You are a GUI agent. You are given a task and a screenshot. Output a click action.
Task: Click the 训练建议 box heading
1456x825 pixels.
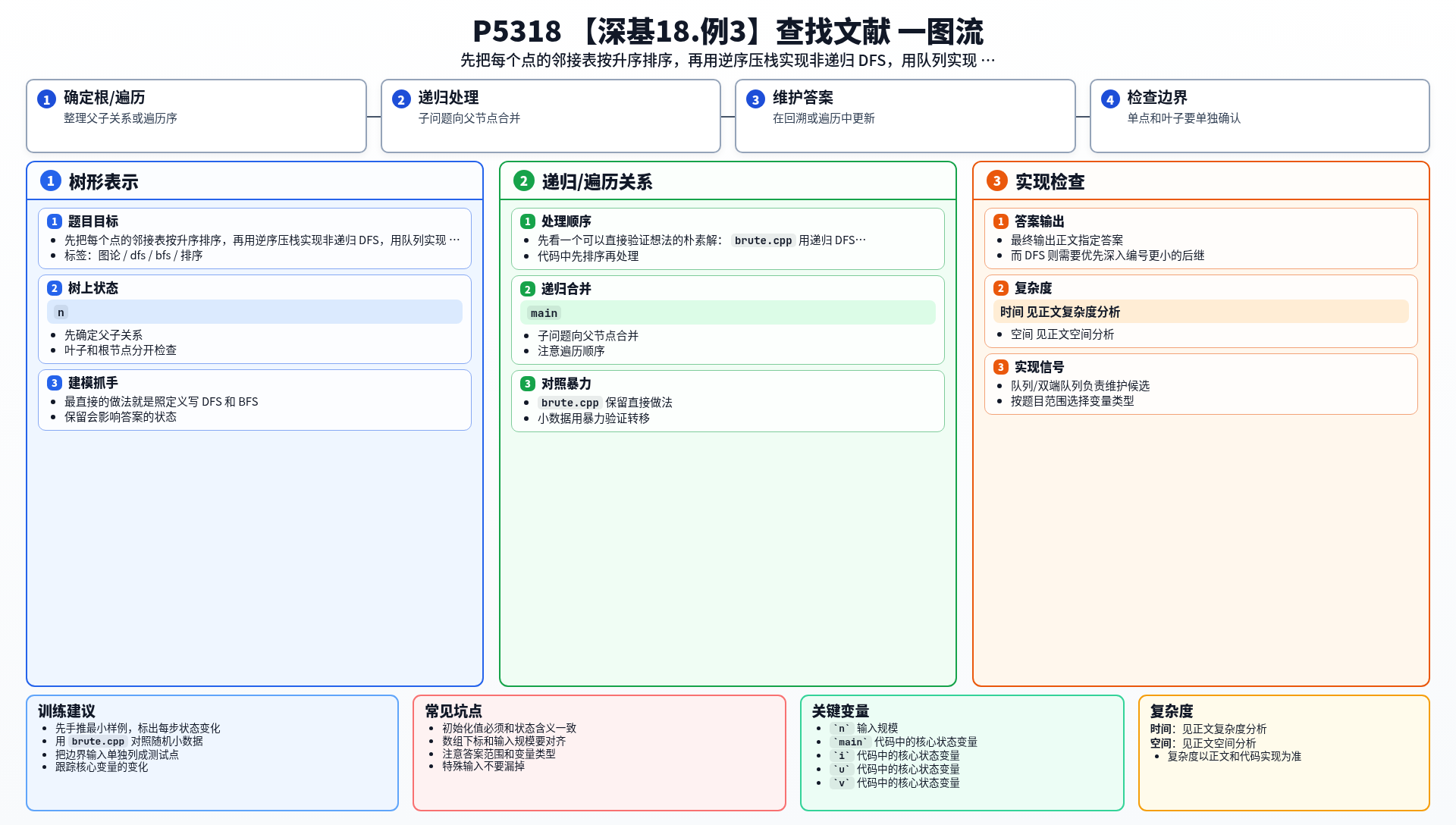67,711
